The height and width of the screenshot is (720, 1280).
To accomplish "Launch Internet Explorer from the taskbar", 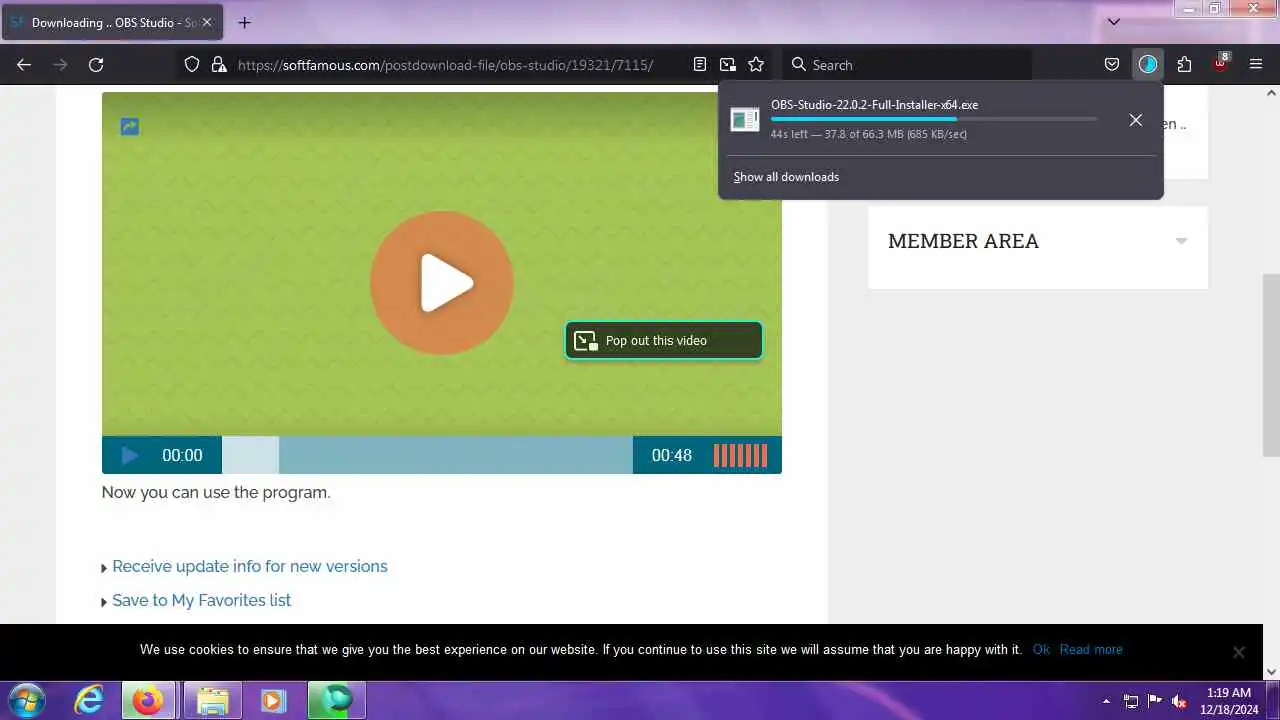I will (x=89, y=700).
